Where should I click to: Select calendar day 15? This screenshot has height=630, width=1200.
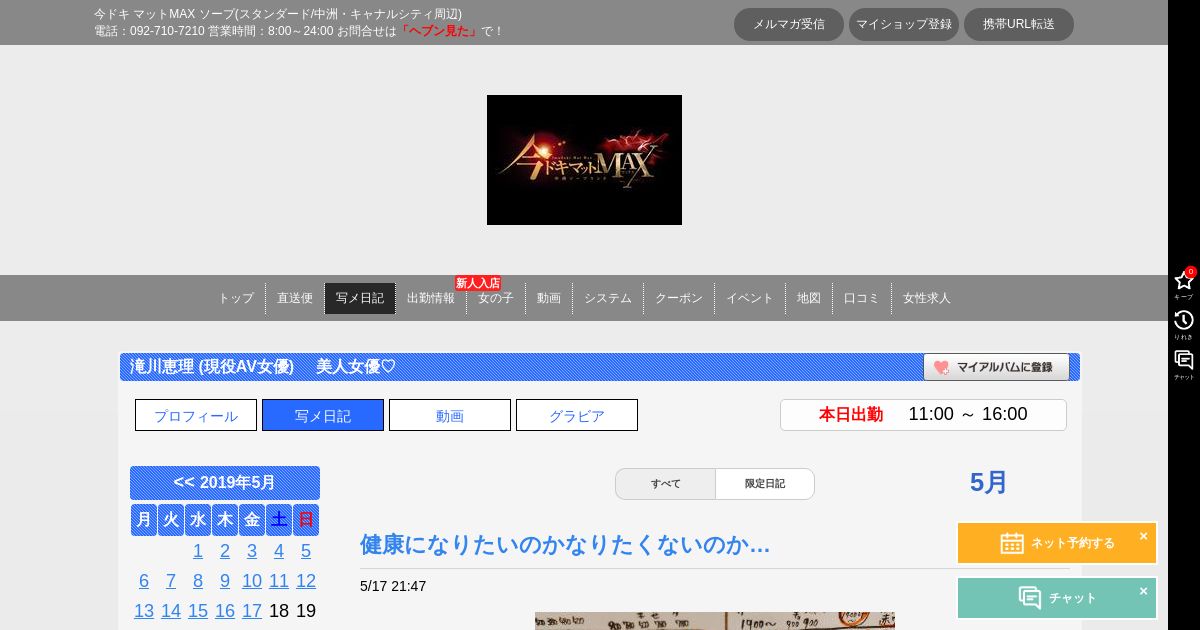(x=198, y=611)
